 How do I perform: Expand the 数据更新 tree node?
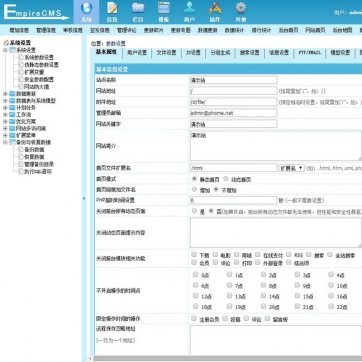[5, 94]
